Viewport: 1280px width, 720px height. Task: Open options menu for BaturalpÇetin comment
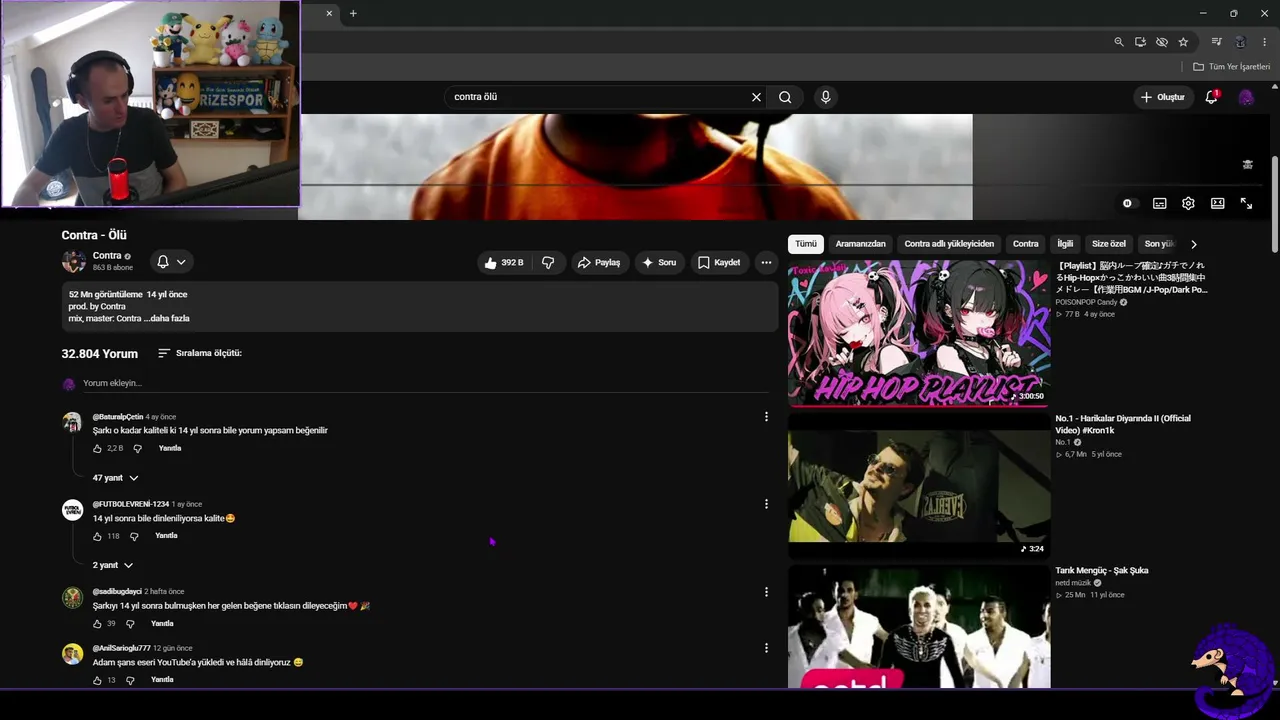[x=766, y=417]
